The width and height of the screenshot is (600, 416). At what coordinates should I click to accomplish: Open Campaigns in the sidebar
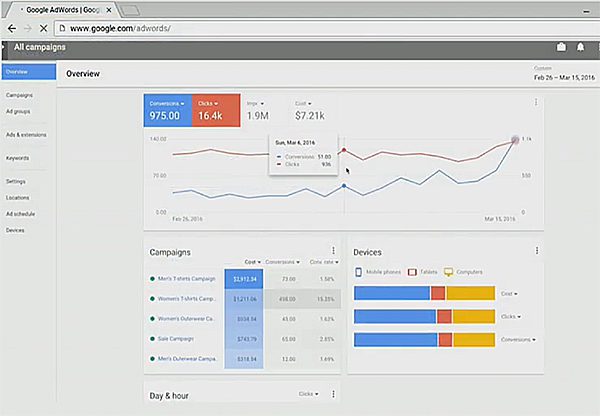(19, 95)
